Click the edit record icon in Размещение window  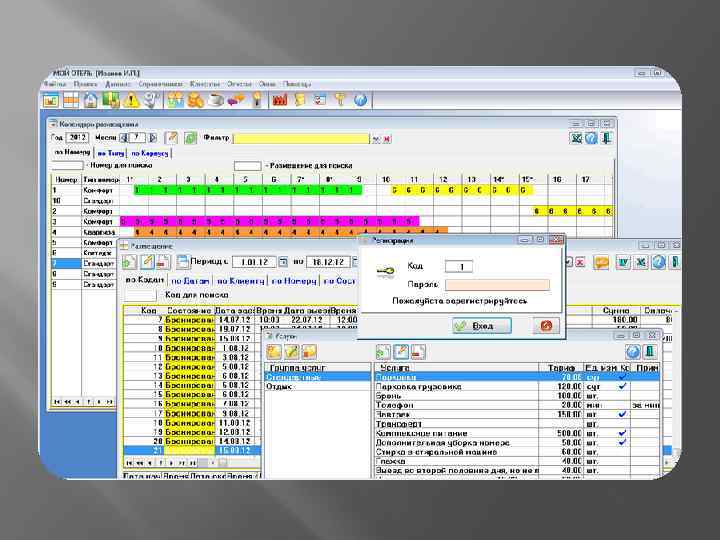[147, 262]
